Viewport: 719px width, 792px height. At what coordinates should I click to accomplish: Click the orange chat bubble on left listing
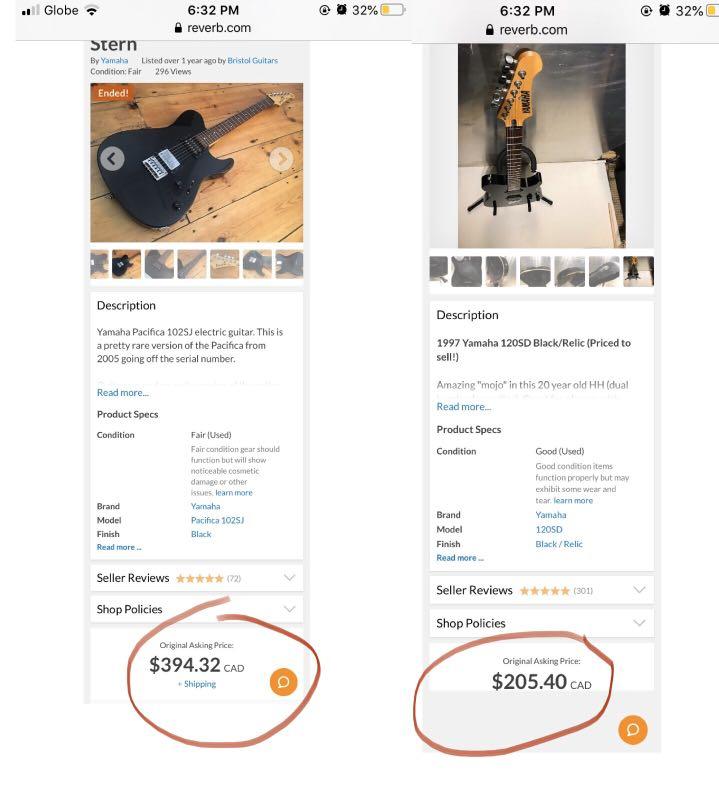(x=283, y=682)
